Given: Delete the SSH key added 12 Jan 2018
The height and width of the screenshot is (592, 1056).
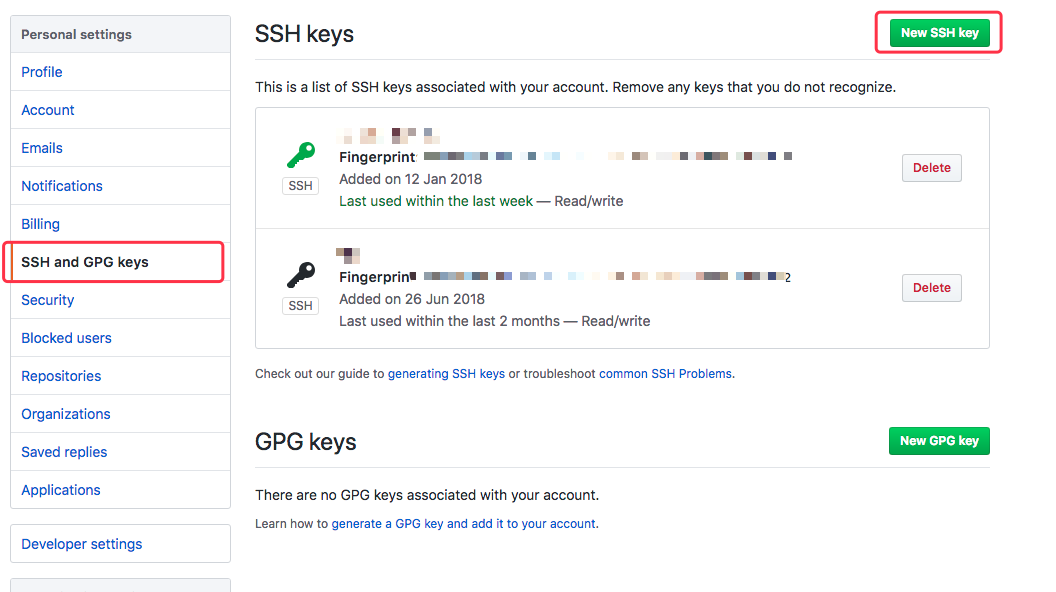Looking at the screenshot, I should pyautogui.click(x=931, y=168).
